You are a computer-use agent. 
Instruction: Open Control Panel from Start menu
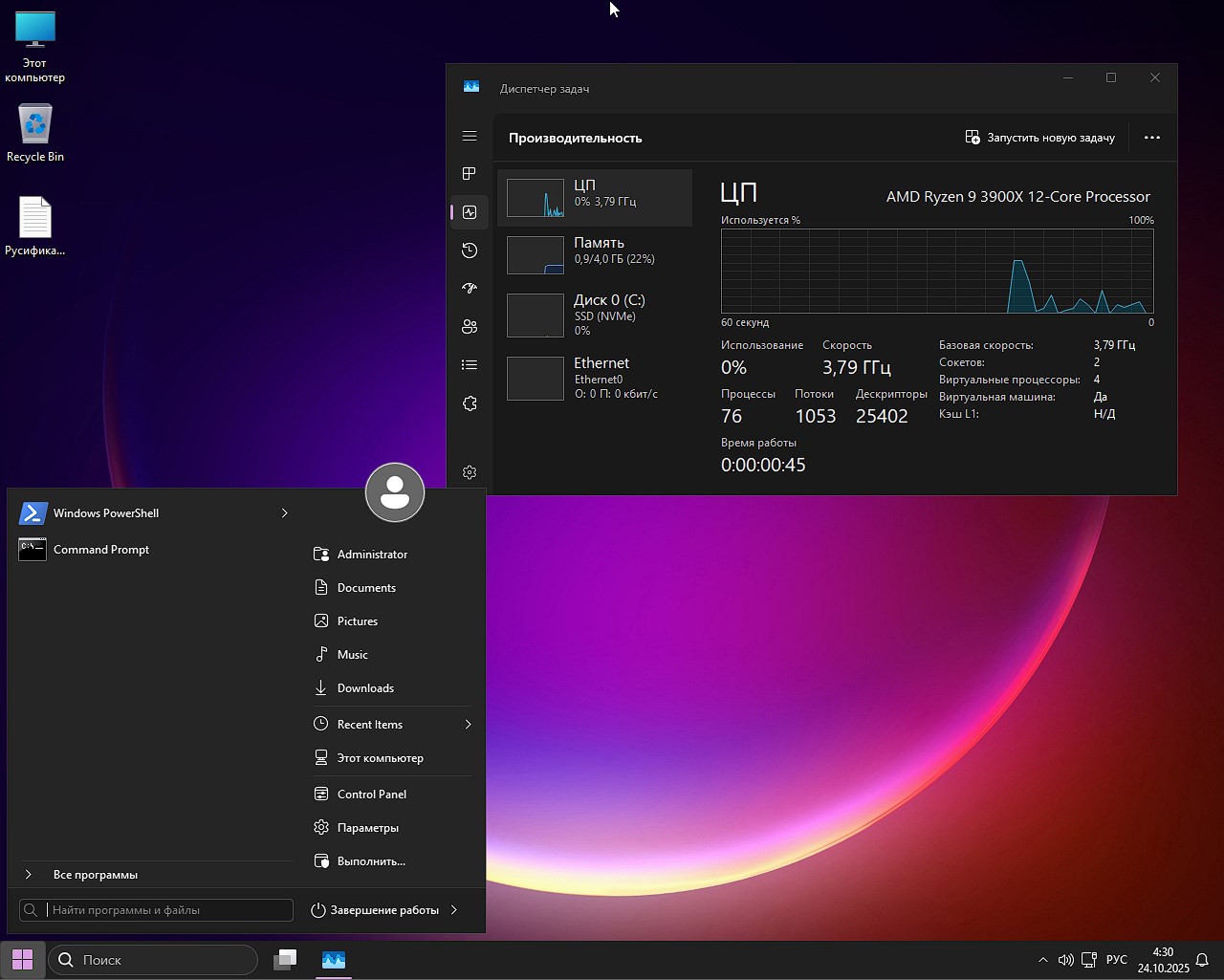[371, 795]
